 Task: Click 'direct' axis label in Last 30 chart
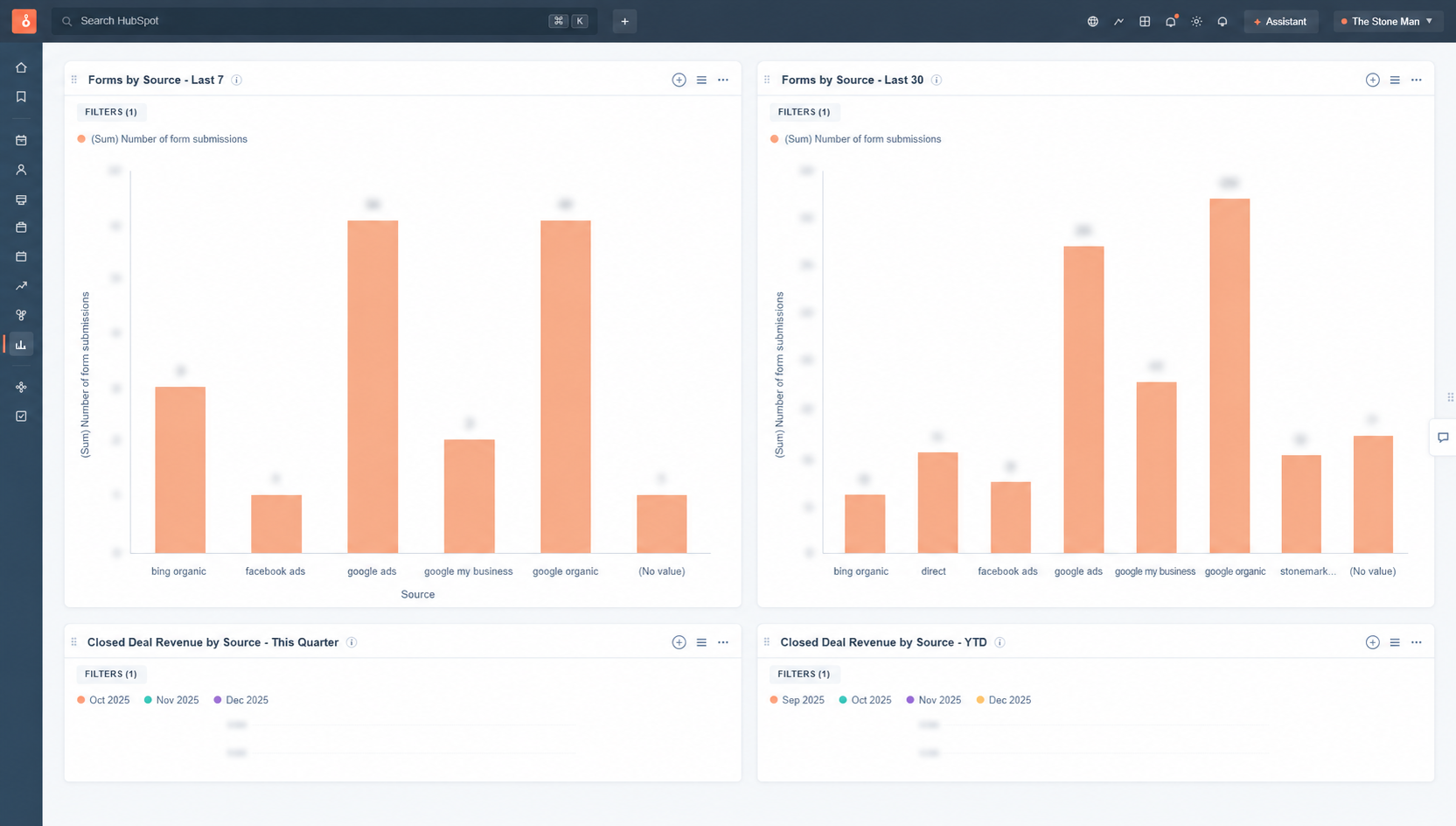933,571
